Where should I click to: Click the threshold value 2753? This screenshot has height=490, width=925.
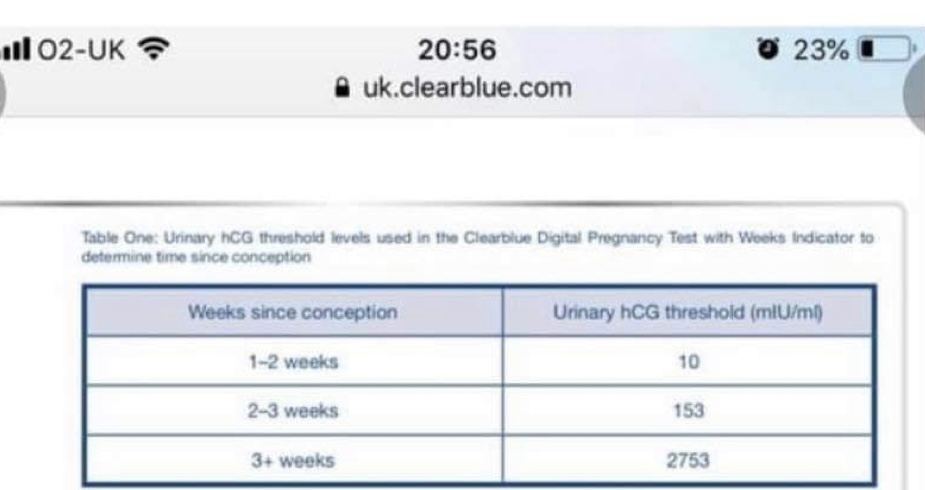pos(688,461)
